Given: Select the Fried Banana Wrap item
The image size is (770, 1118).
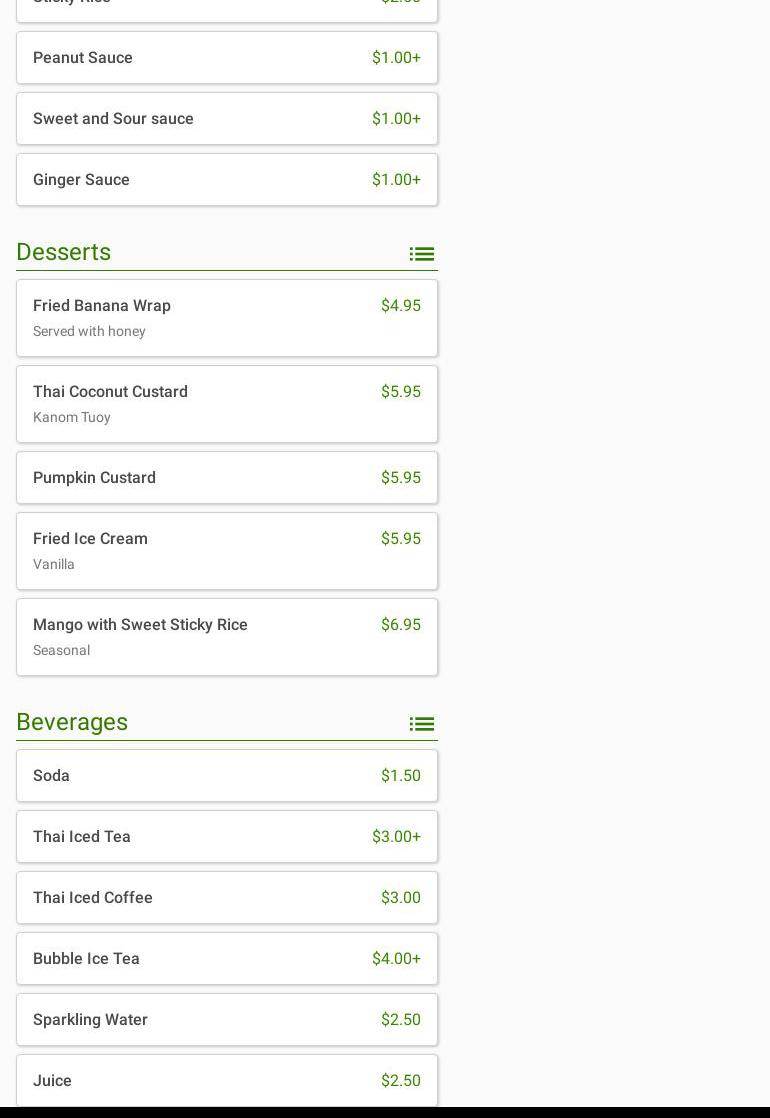Looking at the screenshot, I should tap(227, 318).
